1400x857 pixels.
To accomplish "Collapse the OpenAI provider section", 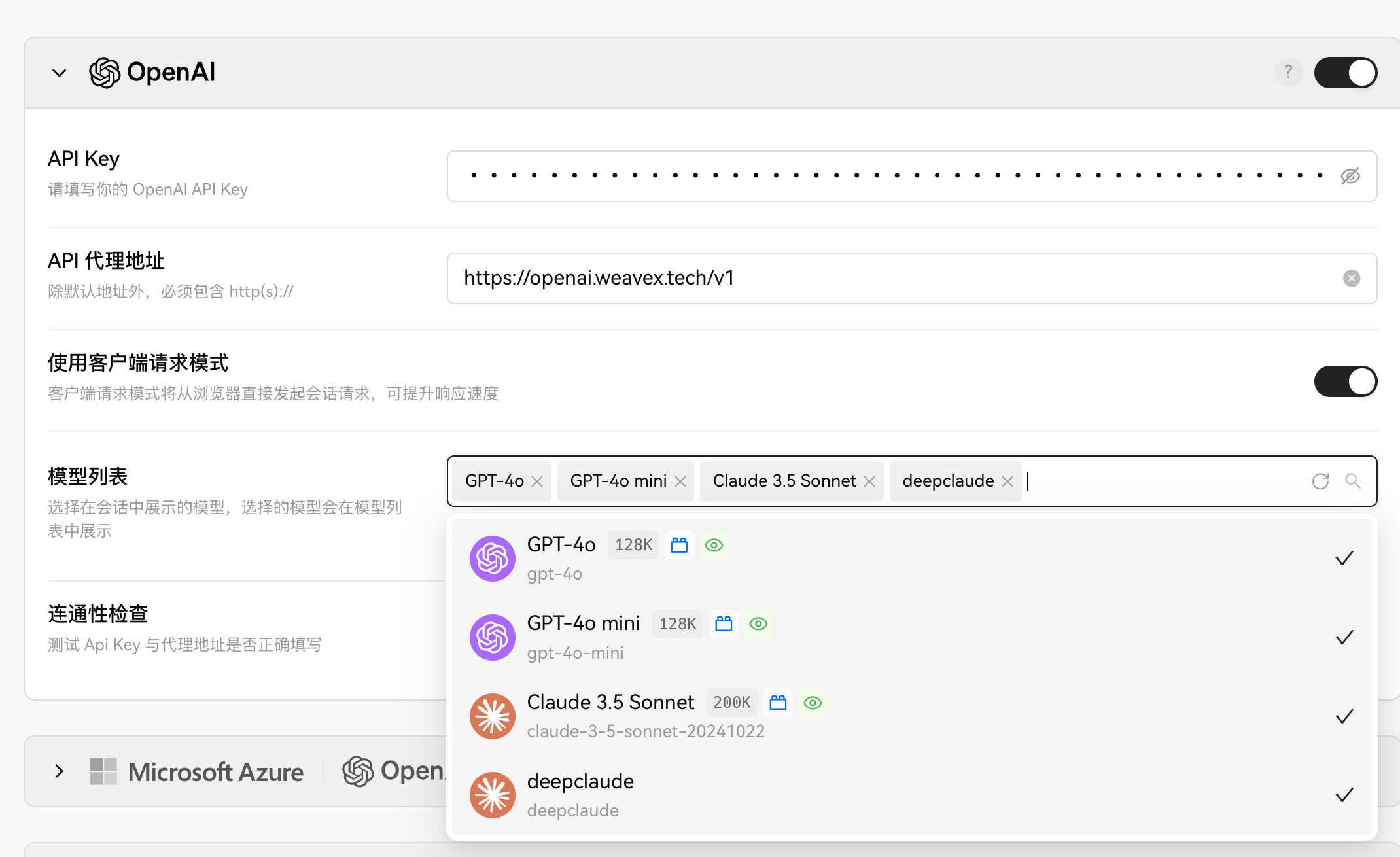I will point(60,73).
